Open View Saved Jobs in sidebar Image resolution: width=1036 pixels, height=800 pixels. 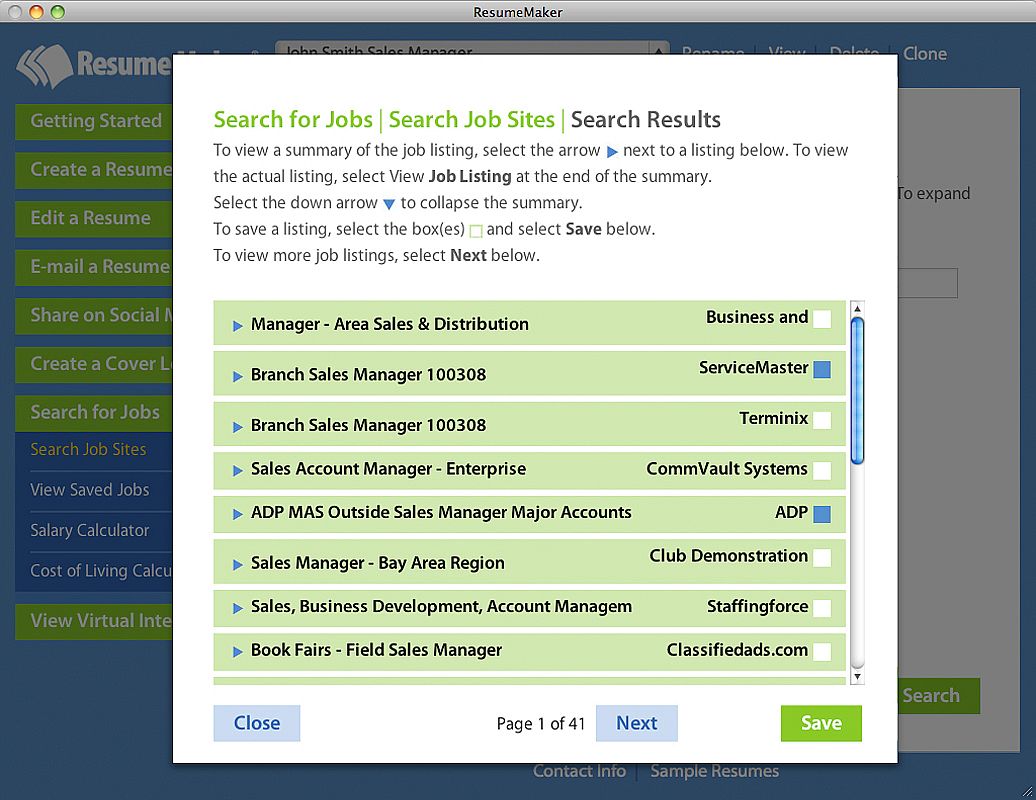[90, 490]
